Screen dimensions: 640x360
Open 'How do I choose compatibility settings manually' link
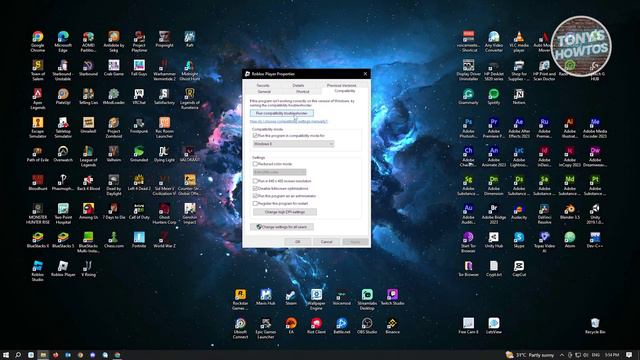289,121
